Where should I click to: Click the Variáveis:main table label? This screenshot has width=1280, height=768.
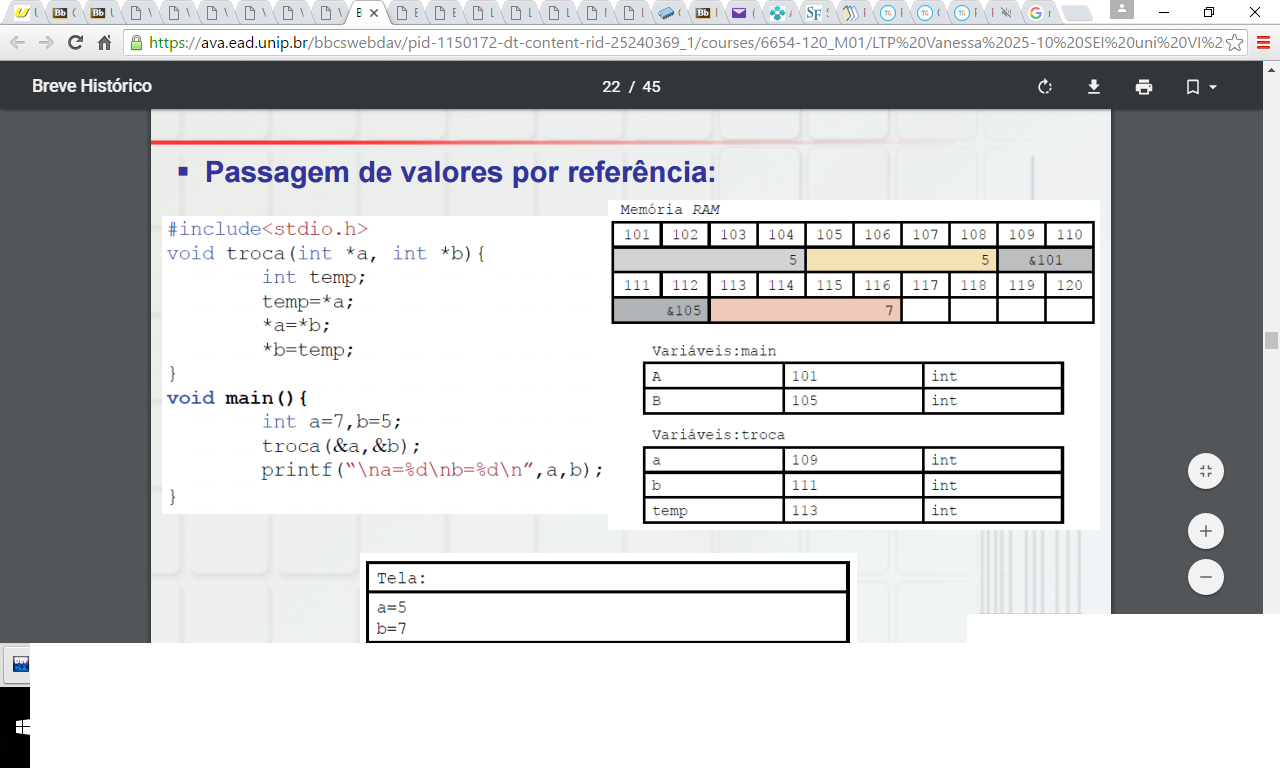click(x=714, y=351)
